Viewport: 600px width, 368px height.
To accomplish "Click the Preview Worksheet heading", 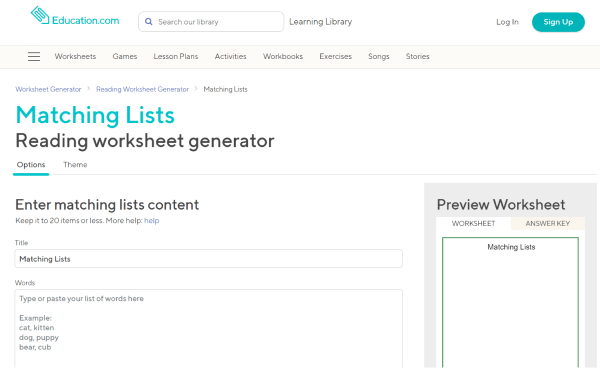I will (501, 205).
